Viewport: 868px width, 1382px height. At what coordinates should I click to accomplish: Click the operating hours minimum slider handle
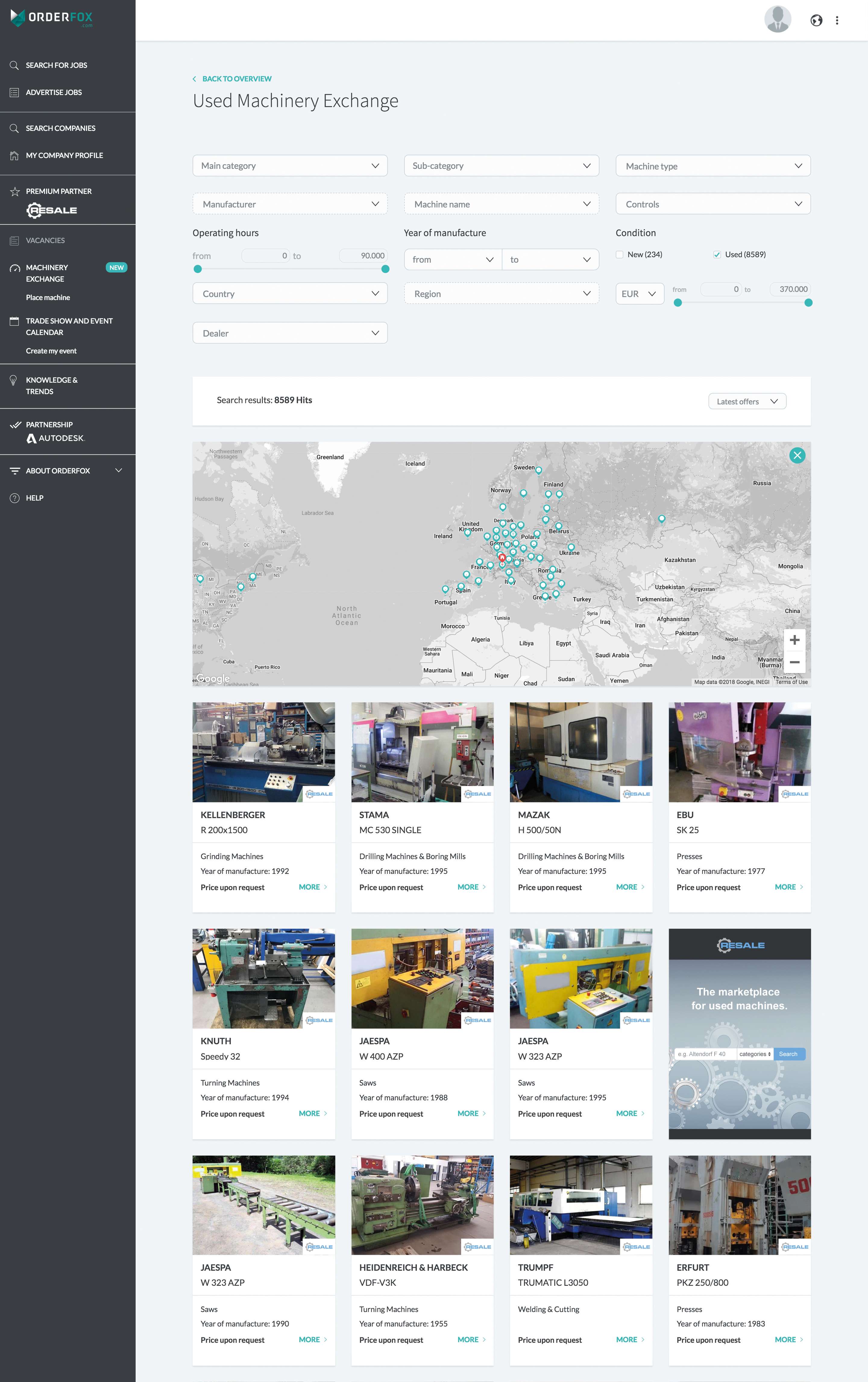pos(197,269)
